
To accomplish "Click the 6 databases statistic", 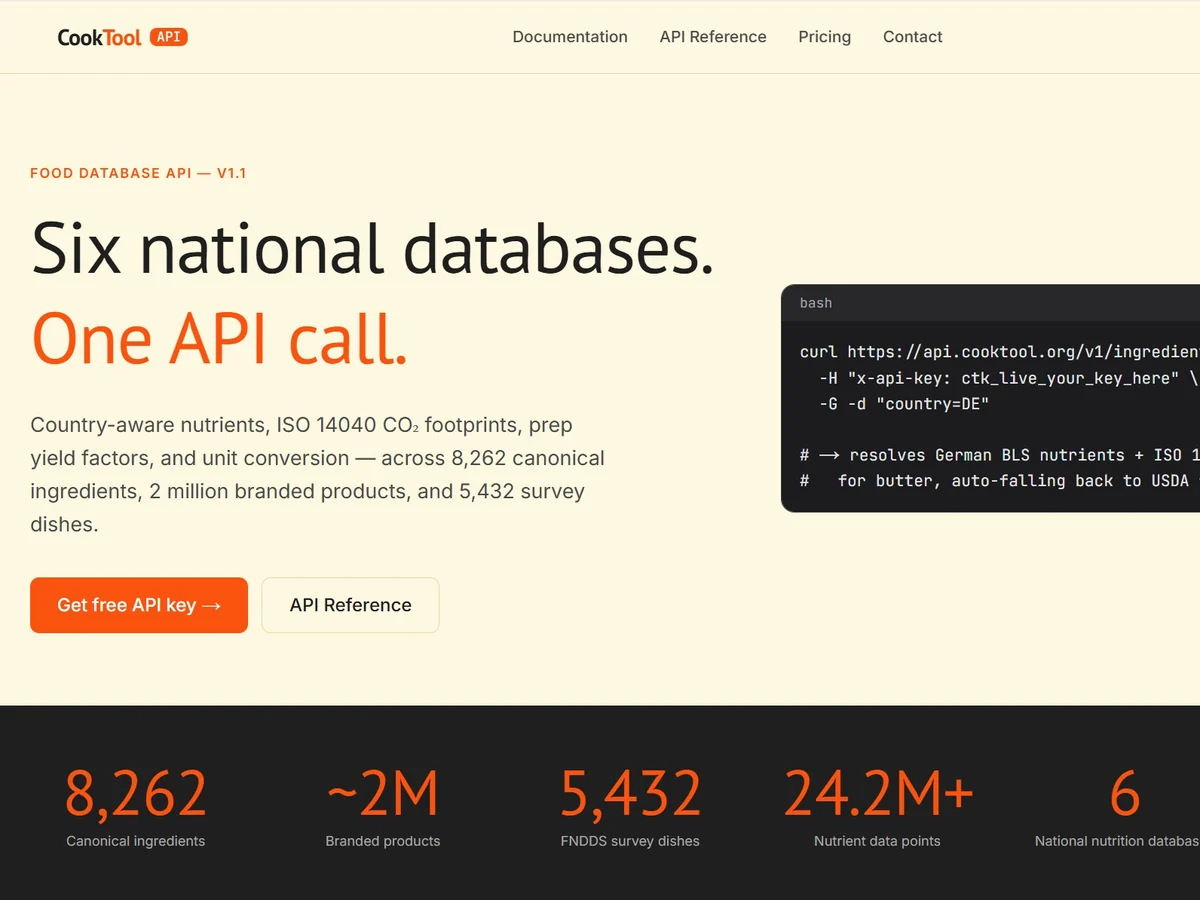I will click(1125, 794).
